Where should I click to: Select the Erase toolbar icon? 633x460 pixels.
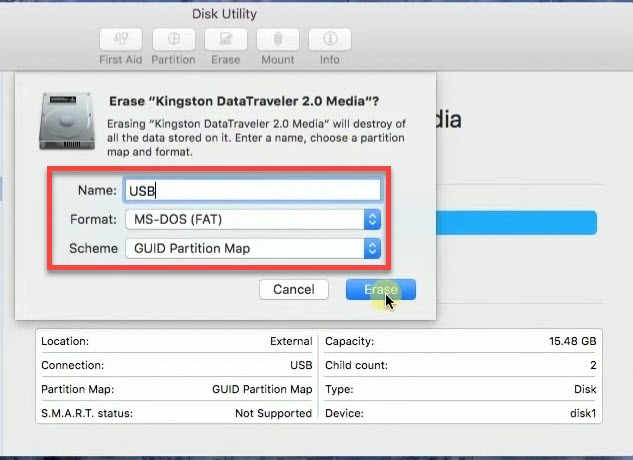pos(226,39)
